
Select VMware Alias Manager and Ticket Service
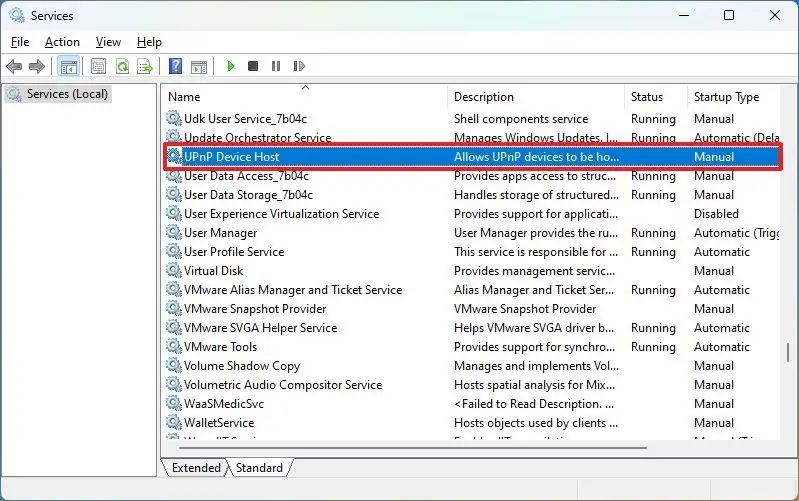click(x=293, y=289)
